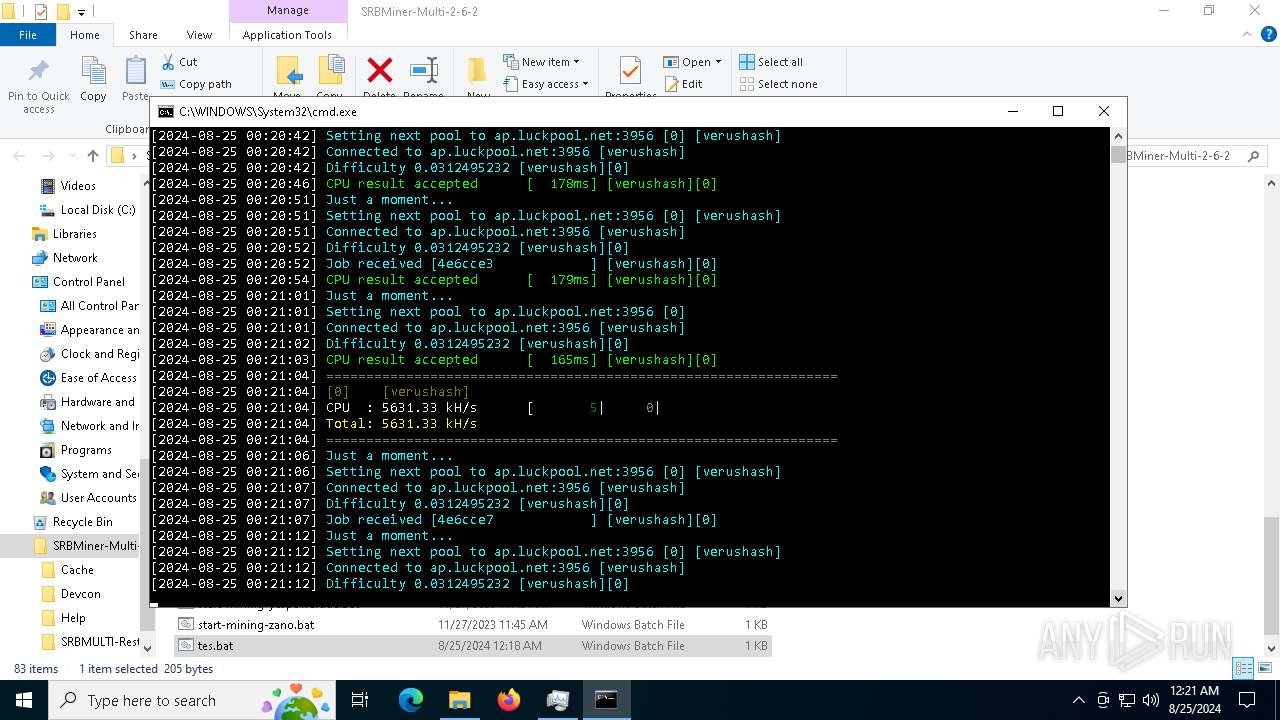Click the Edit icon in the ribbon
Image resolution: width=1280 pixels, height=720 pixels.
(671, 85)
